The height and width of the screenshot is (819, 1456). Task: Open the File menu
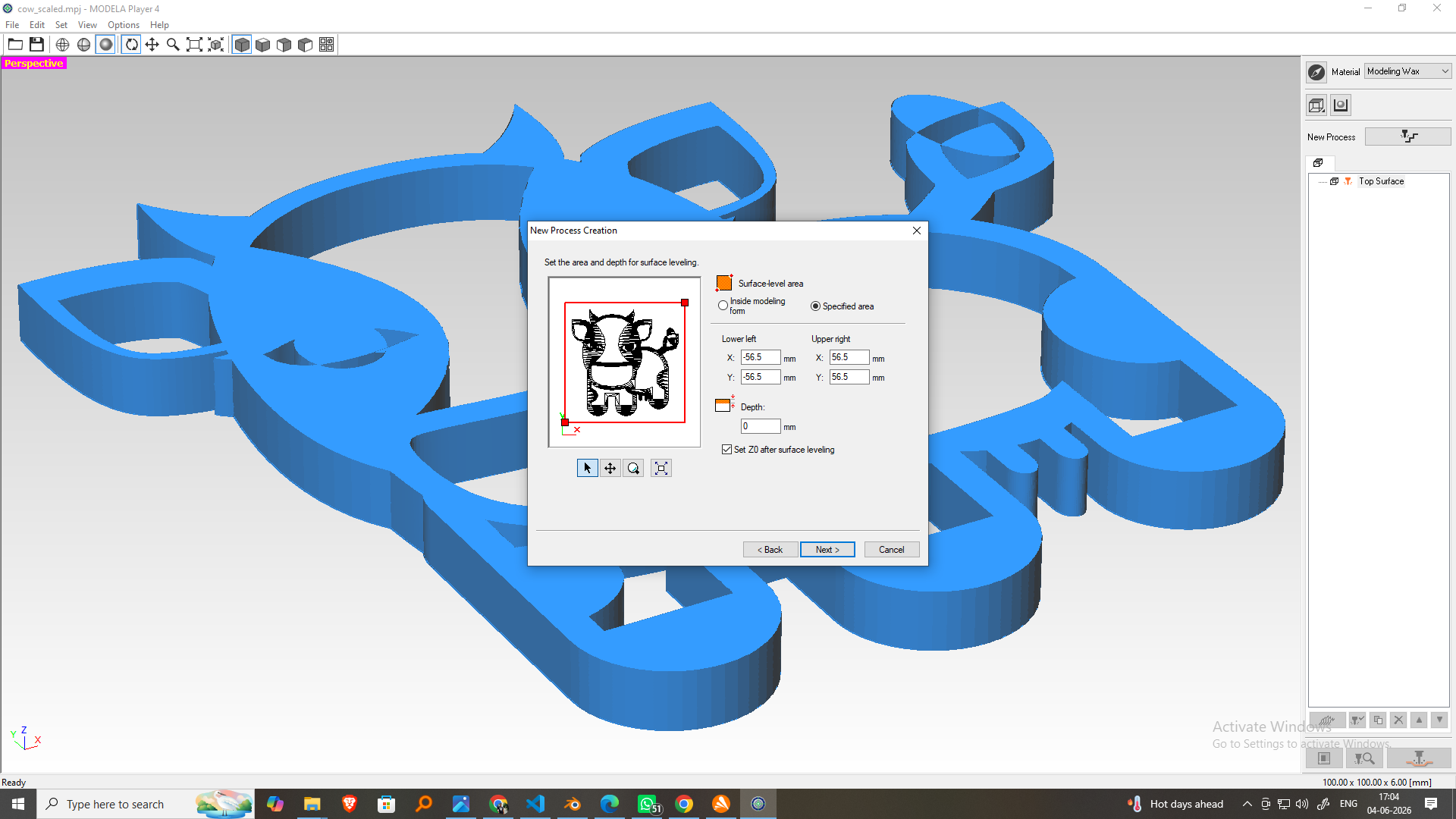click(12, 25)
